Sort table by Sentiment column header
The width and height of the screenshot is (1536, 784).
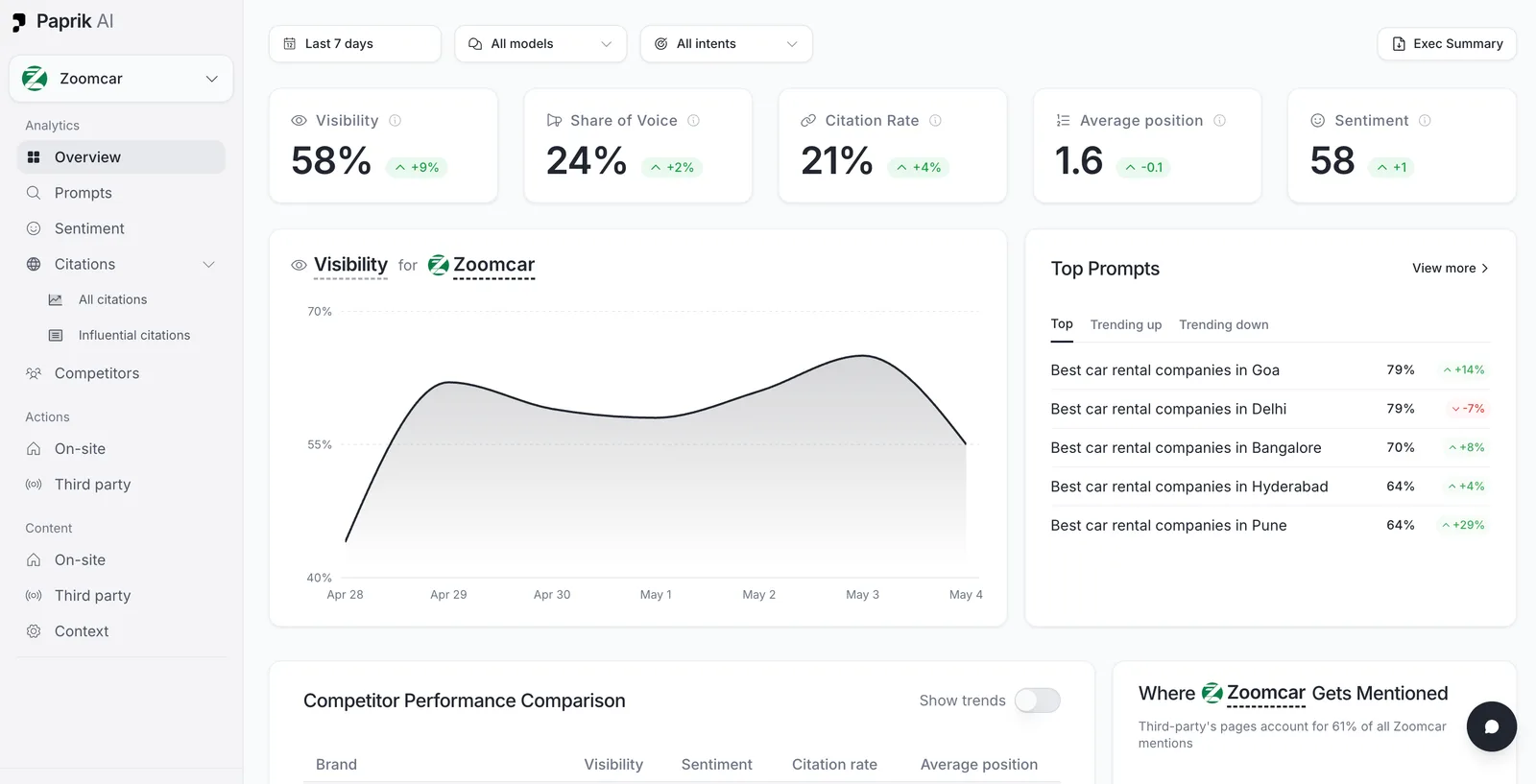click(x=716, y=765)
